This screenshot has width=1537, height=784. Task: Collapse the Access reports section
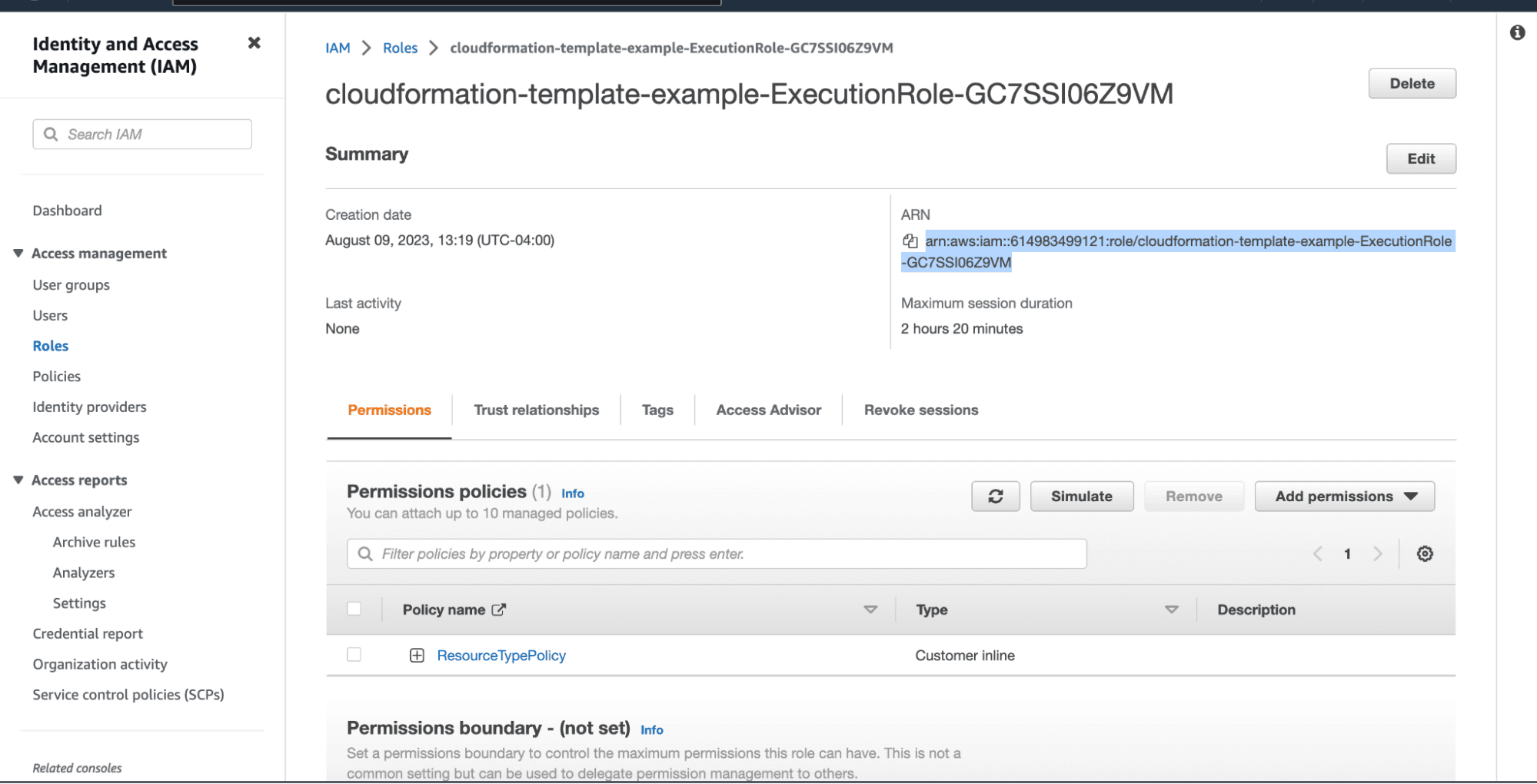(18, 480)
